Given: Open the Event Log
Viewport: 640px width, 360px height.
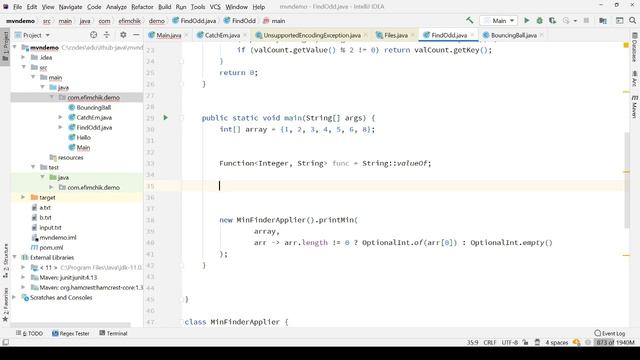Looking at the screenshot, I should click(610, 333).
